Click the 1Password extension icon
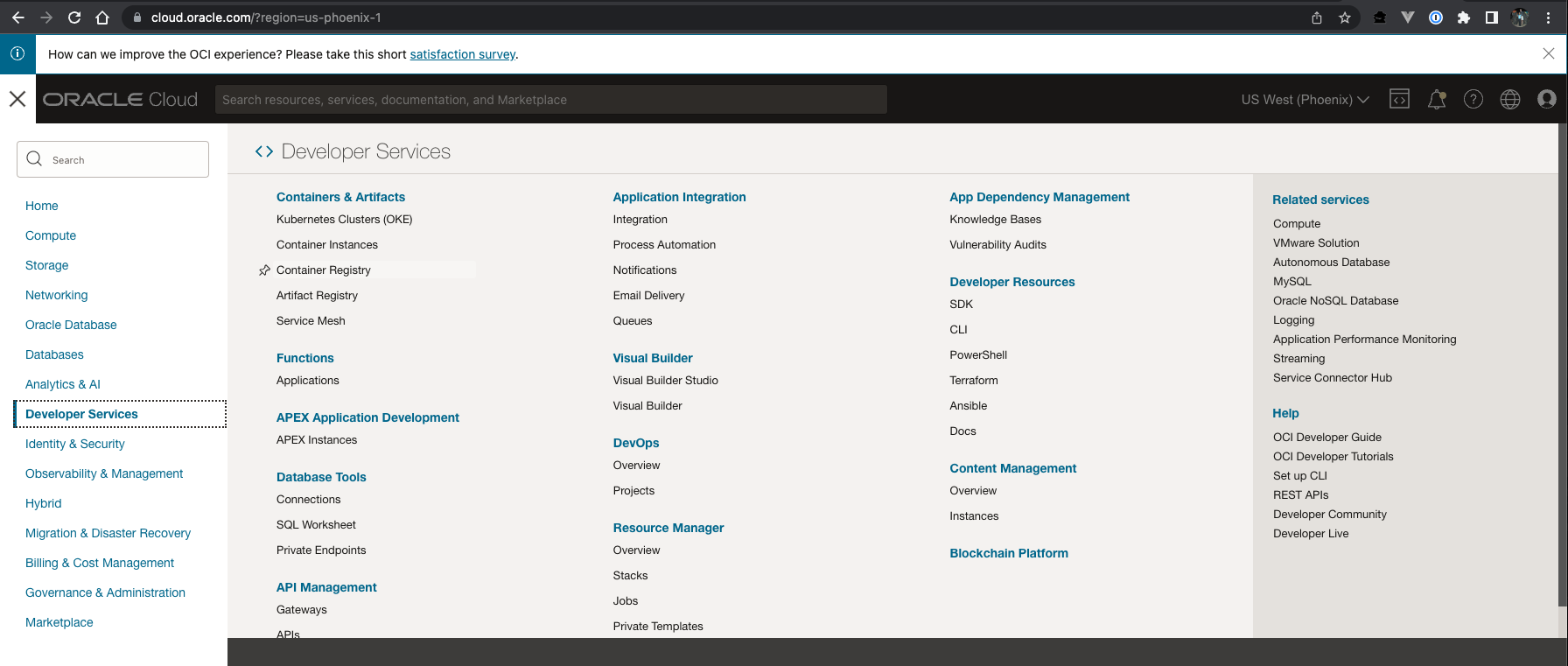1568x666 pixels. point(1436,18)
